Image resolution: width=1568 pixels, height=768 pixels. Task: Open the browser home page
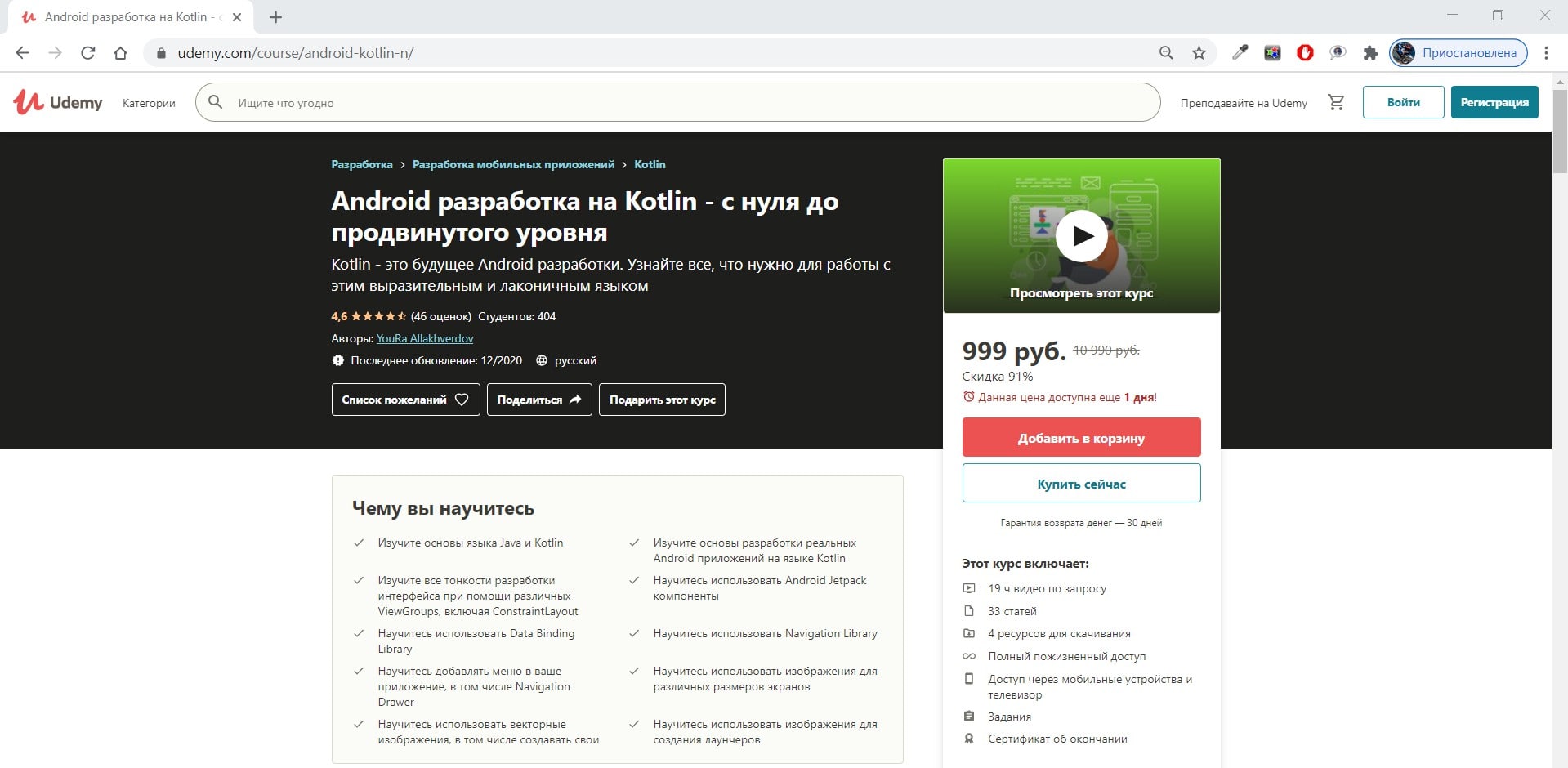(120, 53)
